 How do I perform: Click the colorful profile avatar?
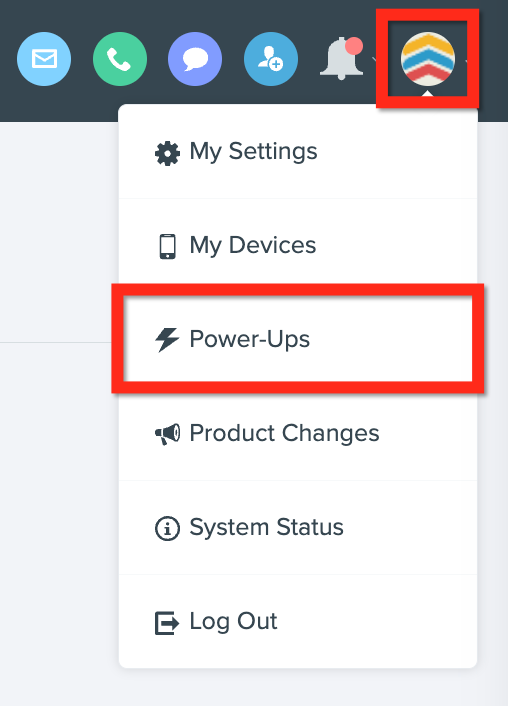428,59
